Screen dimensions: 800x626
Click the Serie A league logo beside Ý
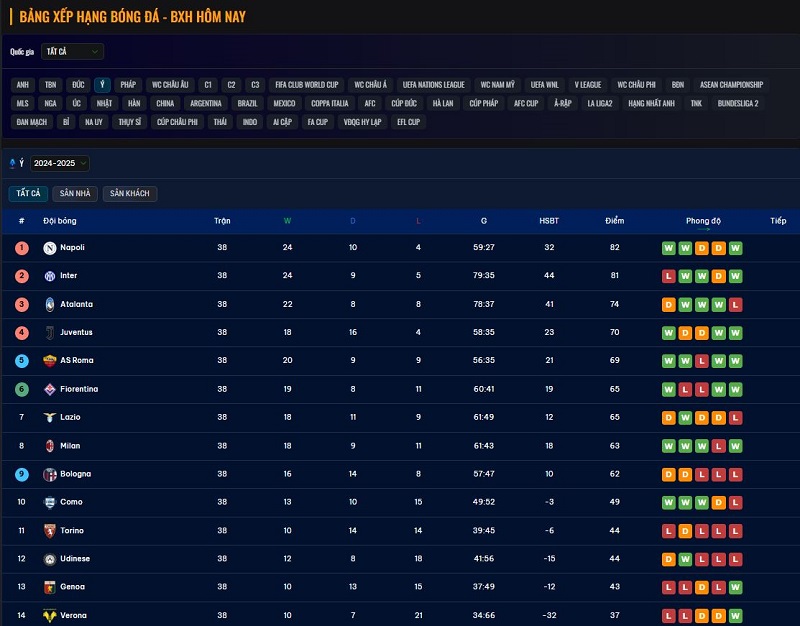tap(12, 163)
